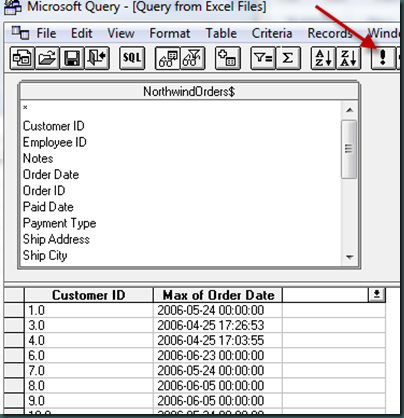Click the New Query toolbar icon
Image resolution: width=404 pixels, height=418 pixels.
[22, 58]
